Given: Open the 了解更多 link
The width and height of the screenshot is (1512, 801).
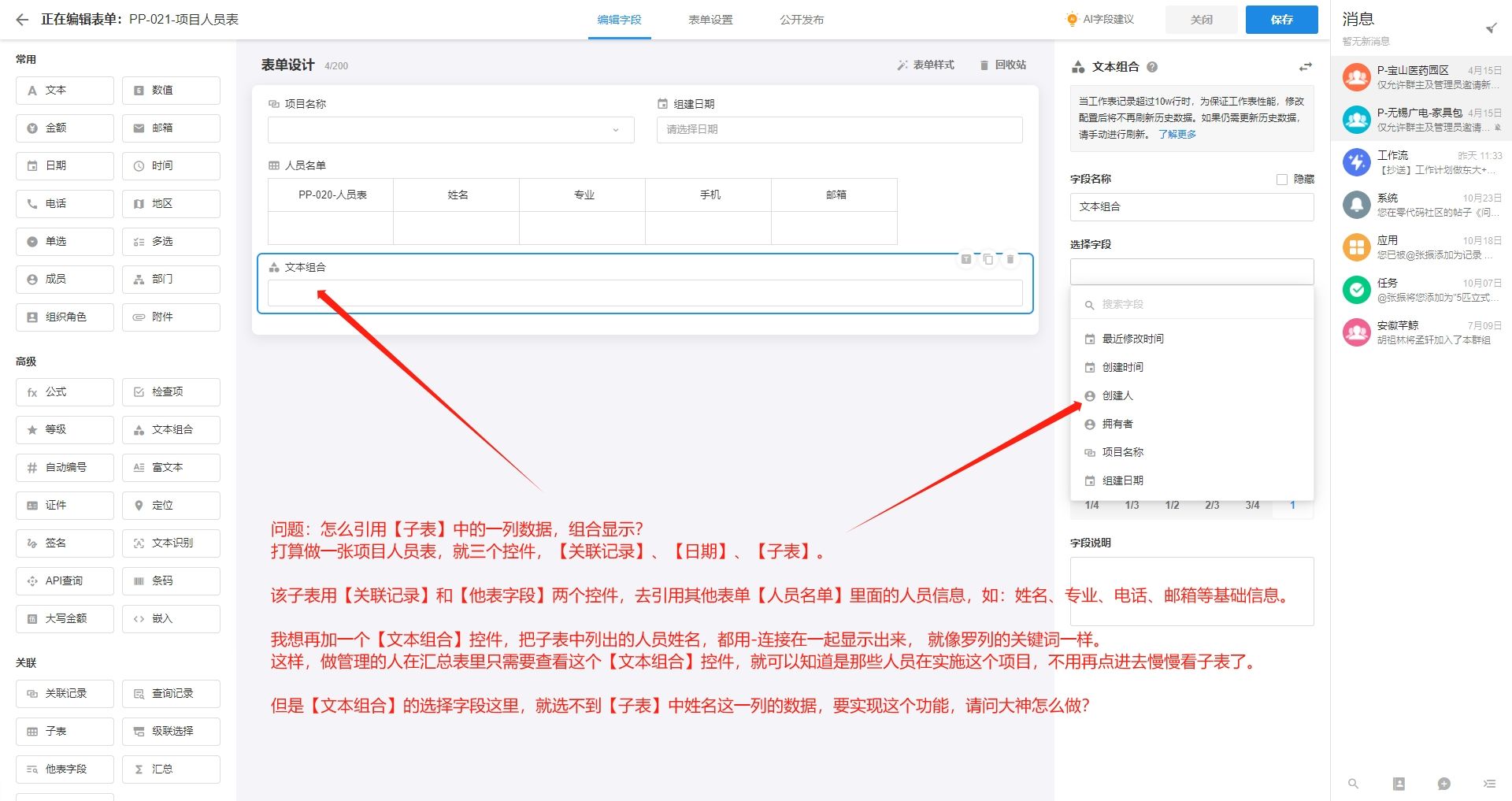Looking at the screenshot, I should pos(1177,134).
